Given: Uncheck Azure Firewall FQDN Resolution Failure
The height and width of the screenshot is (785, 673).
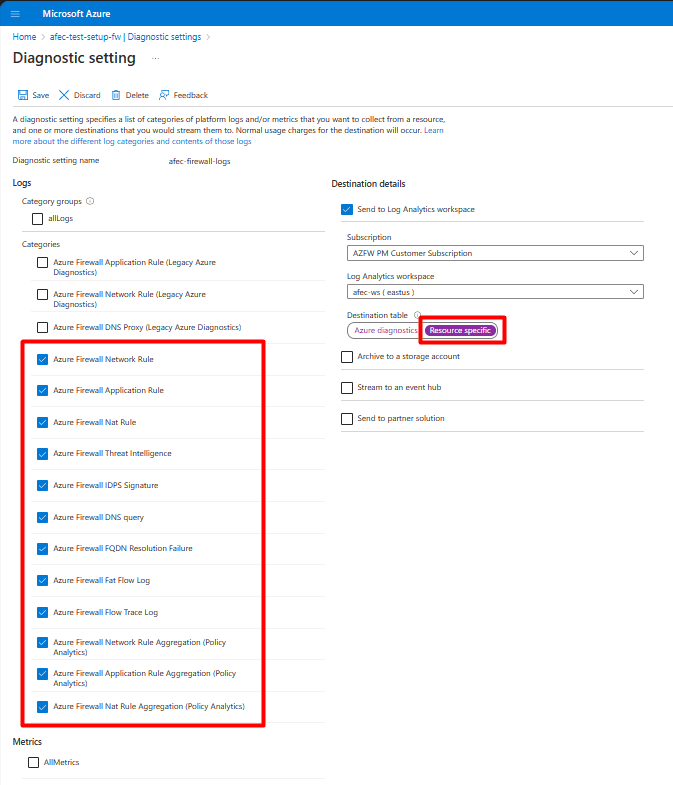Looking at the screenshot, I should tap(43, 549).
